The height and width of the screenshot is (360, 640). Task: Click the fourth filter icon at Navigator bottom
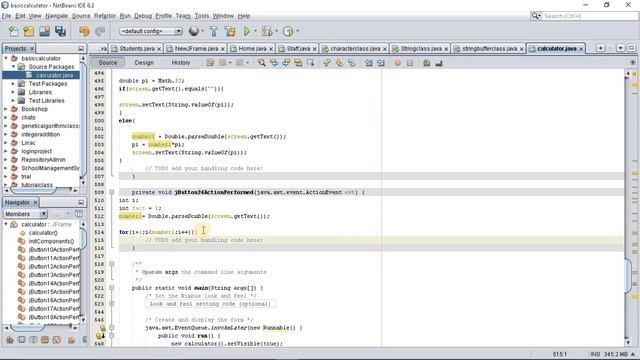coord(45,340)
